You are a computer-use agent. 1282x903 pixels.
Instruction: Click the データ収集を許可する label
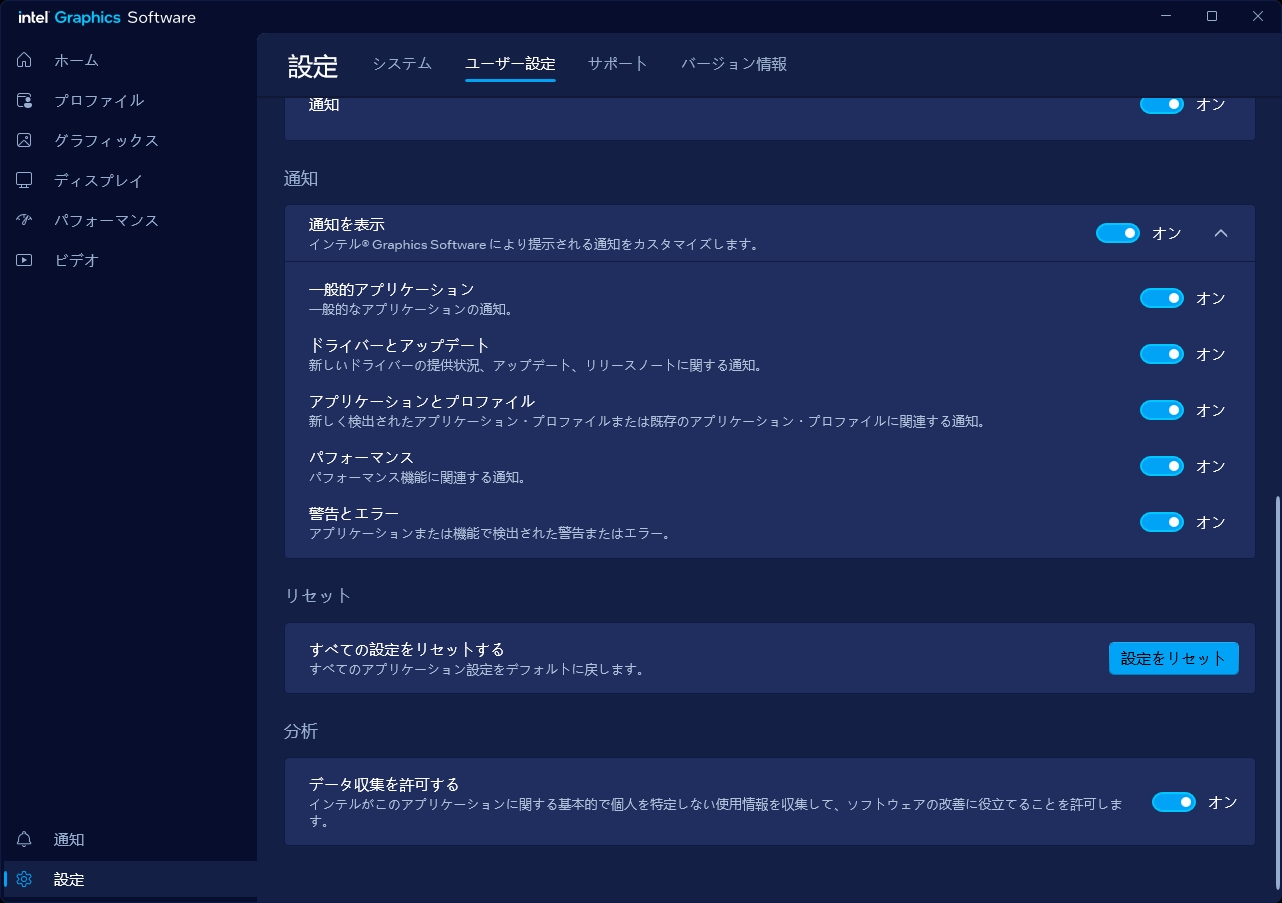click(384, 784)
